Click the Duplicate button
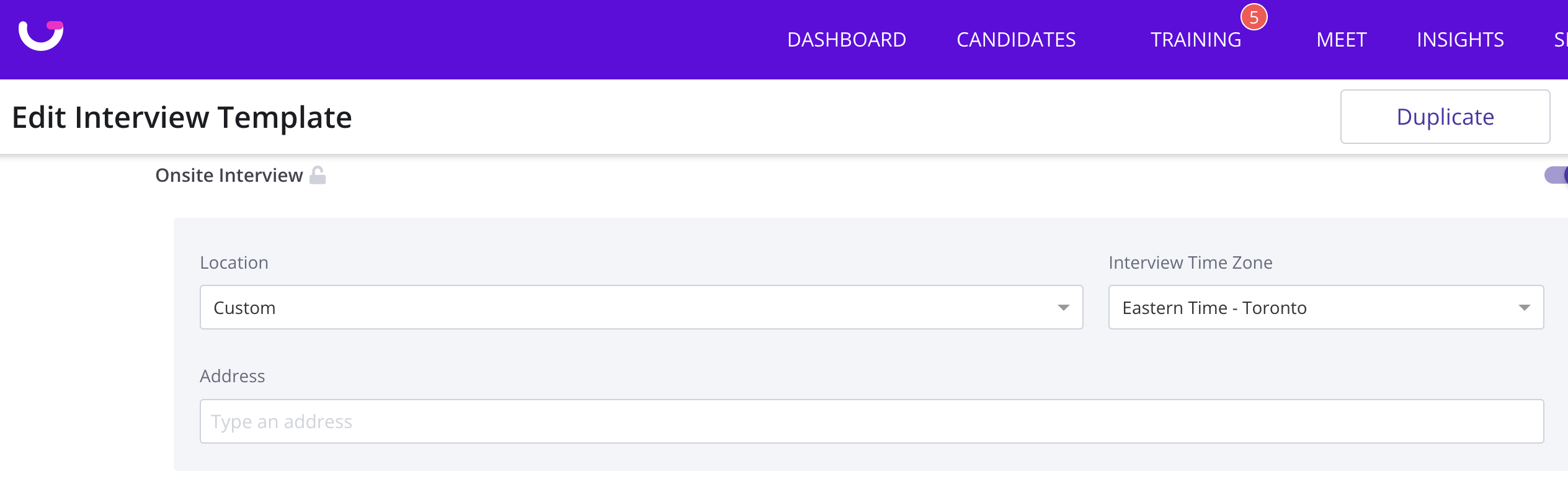Viewport: 1568px width, 484px height. pyautogui.click(x=1445, y=117)
